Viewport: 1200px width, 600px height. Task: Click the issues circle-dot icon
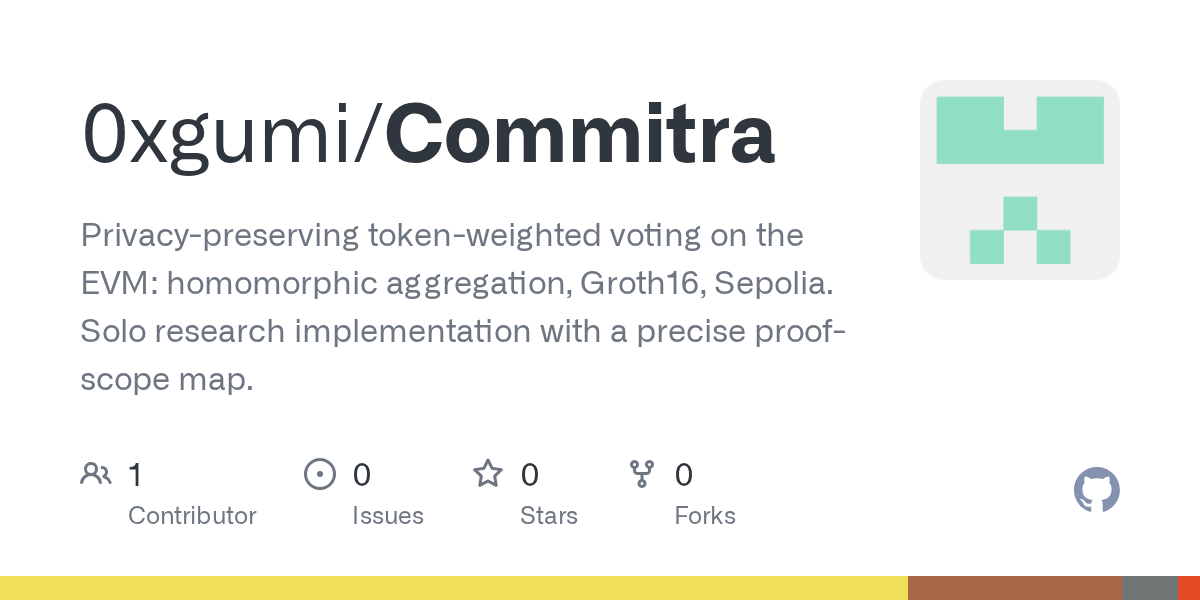pos(319,474)
